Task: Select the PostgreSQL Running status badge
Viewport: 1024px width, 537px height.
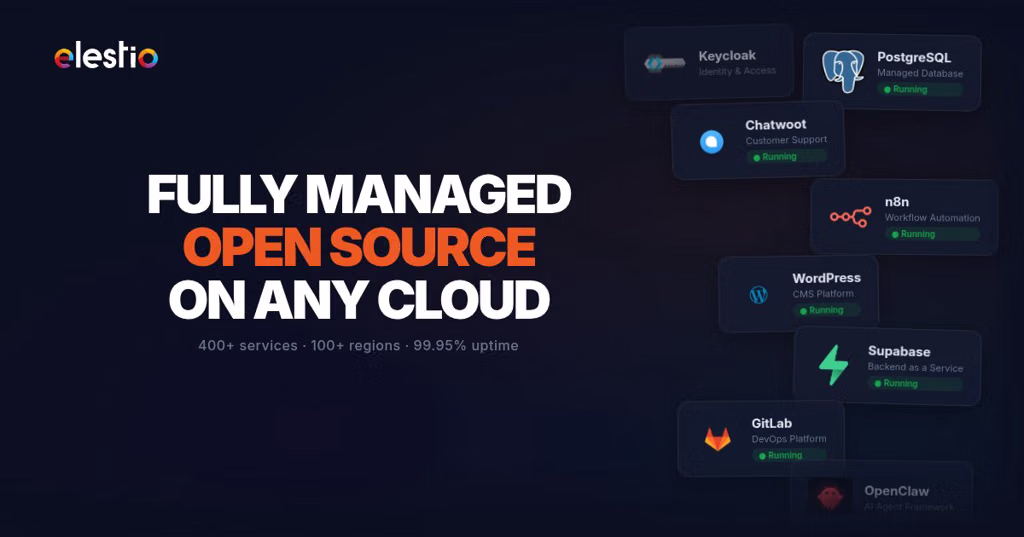Action: [920, 90]
